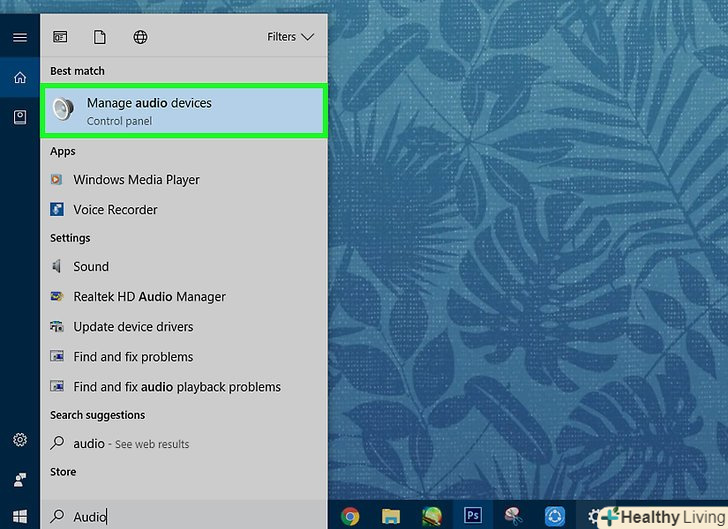This screenshot has height=529, width=728.
Task: Launch Windows Media Player
Action: click(x=184, y=180)
